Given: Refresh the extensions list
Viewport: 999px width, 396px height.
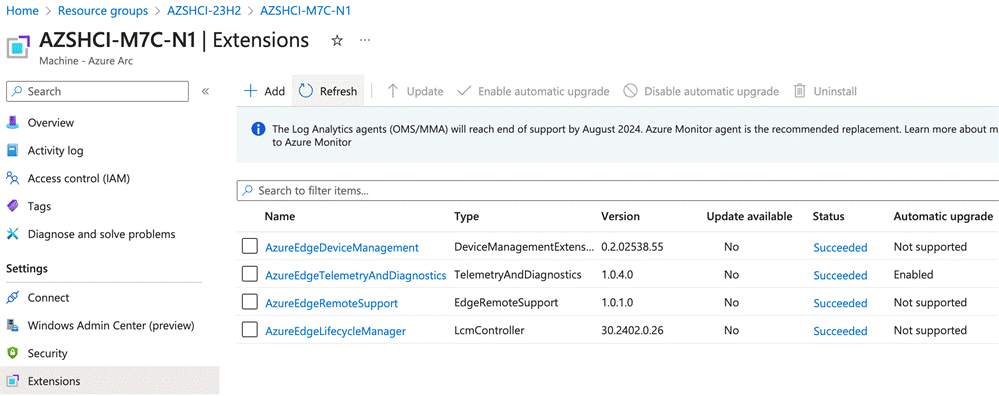Looking at the screenshot, I should pos(328,91).
